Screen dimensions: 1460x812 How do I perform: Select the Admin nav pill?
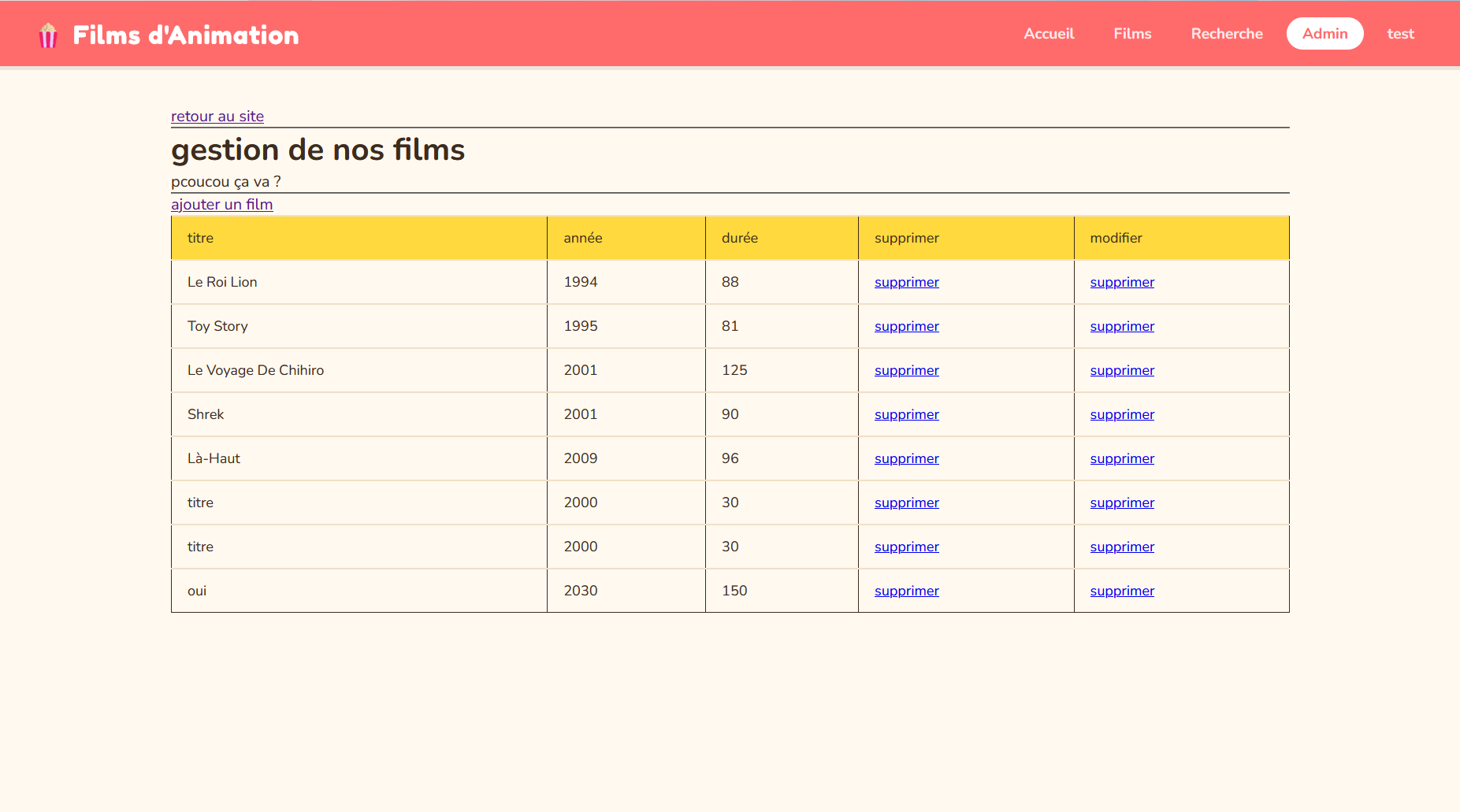tap(1324, 34)
